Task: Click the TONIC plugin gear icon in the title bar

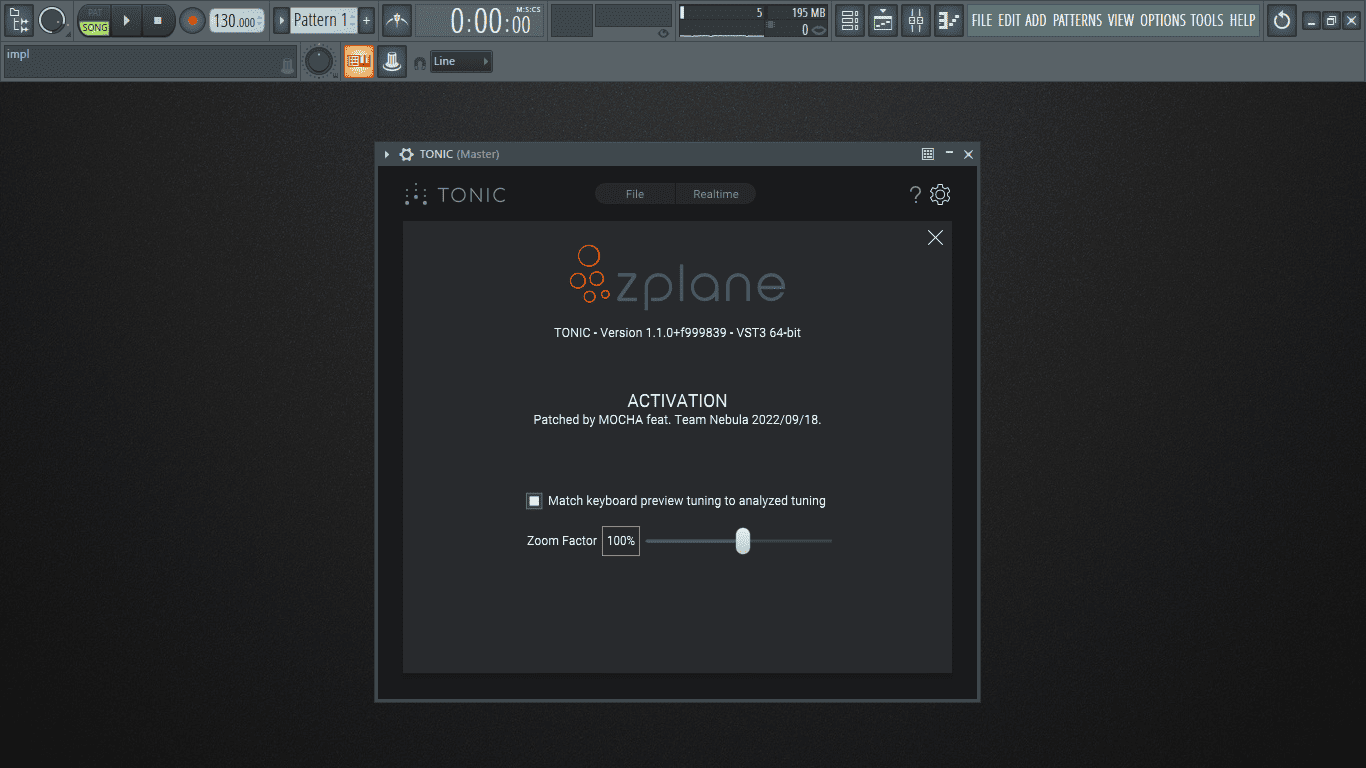Action: (x=406, y=154)
